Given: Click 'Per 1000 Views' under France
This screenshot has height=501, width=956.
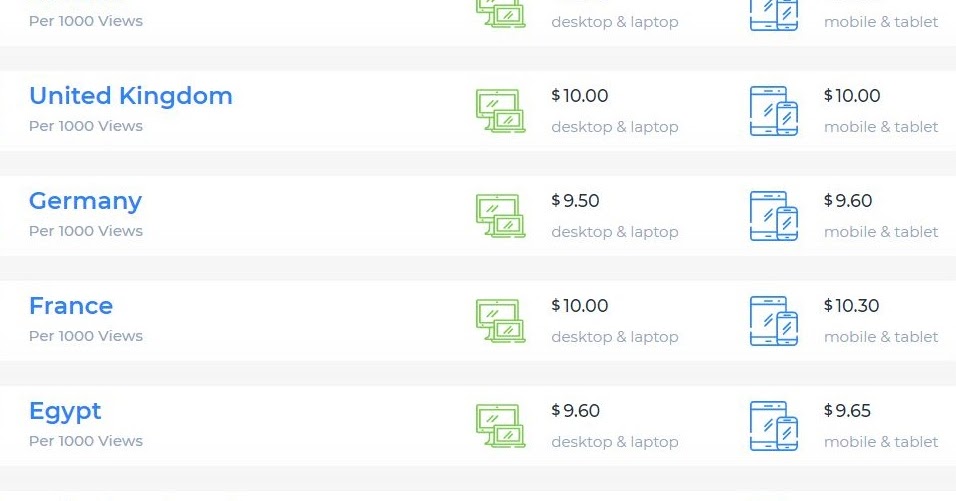Looking at the screenshot, I should click(86, 336).
